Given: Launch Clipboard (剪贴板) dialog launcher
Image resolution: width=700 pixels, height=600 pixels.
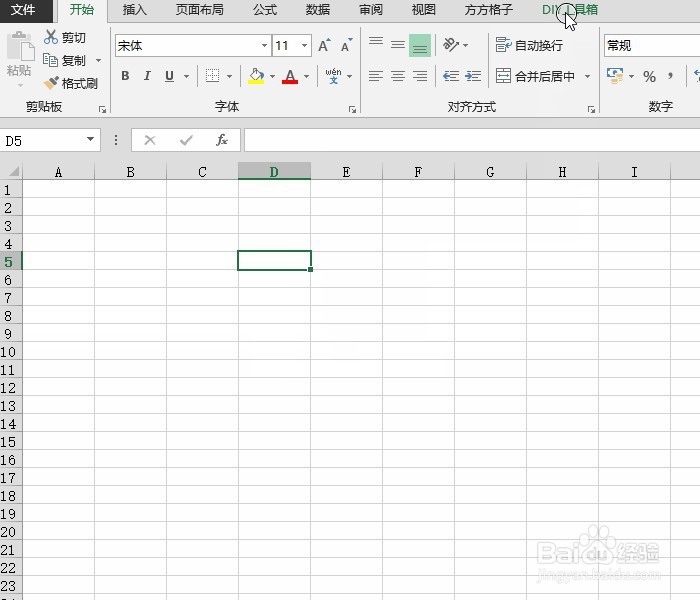Looking at the screenshot, I should 103,110.
